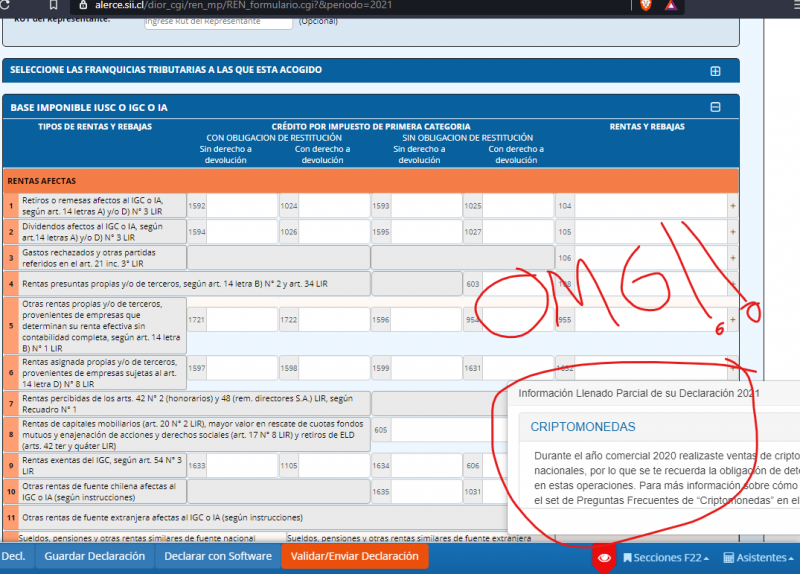The width and height of the screenshot is (800, 574).
Task: Click the Rut del Representante input field
Action: pos(220,20)
